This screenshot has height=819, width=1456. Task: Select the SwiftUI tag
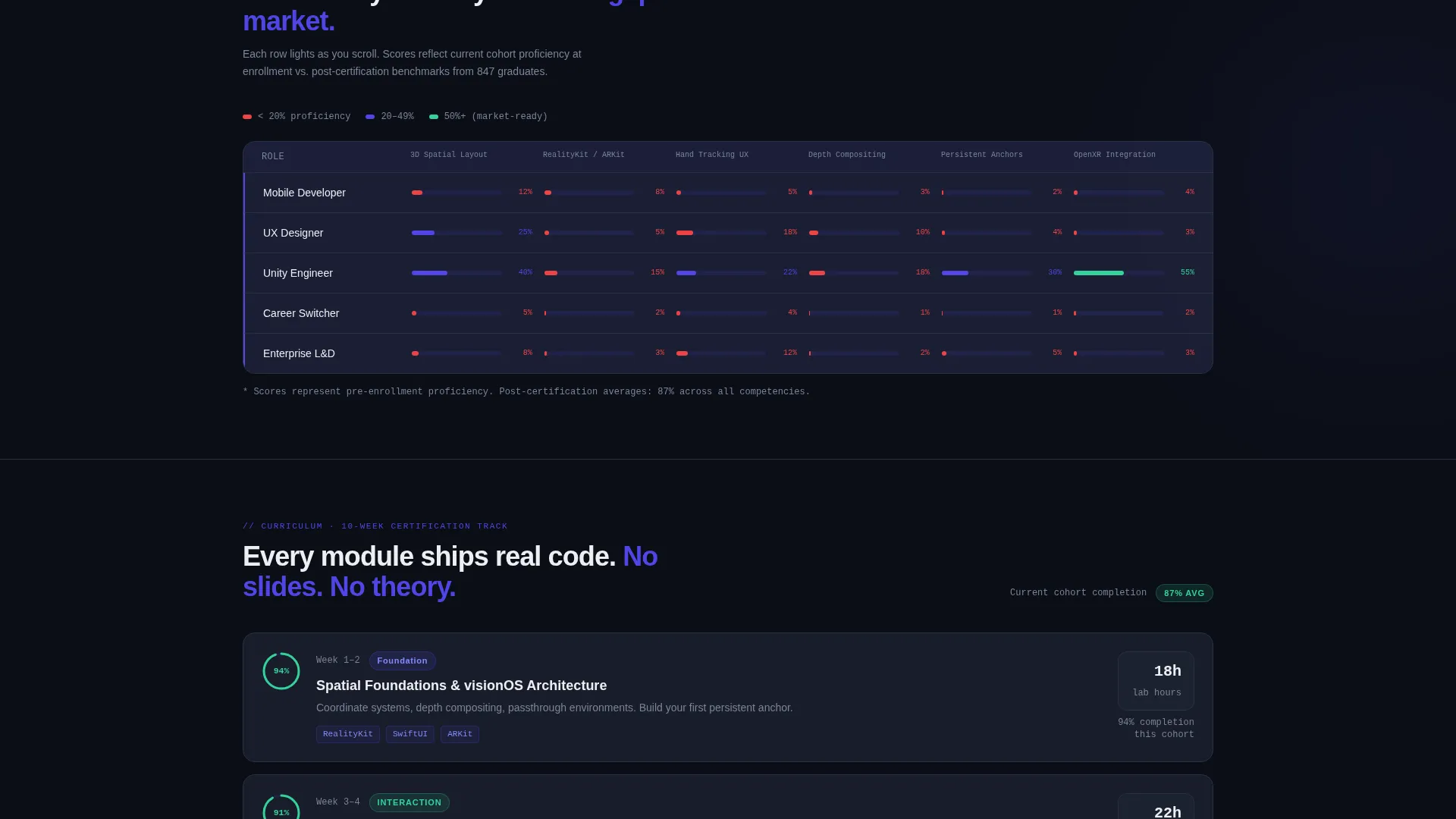[410, 734]
